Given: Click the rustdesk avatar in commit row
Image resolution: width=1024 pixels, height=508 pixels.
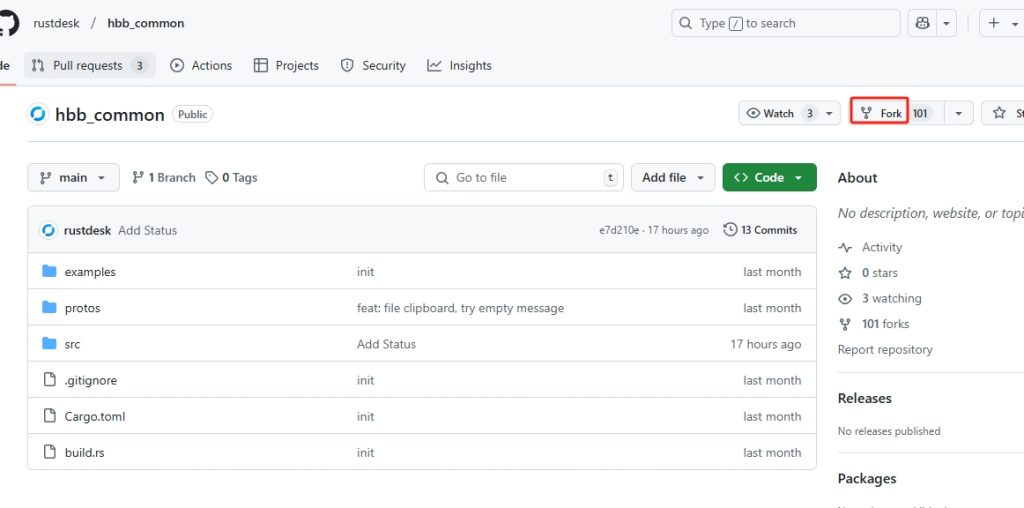Looking at the screenshot, I should coord(48,230).
